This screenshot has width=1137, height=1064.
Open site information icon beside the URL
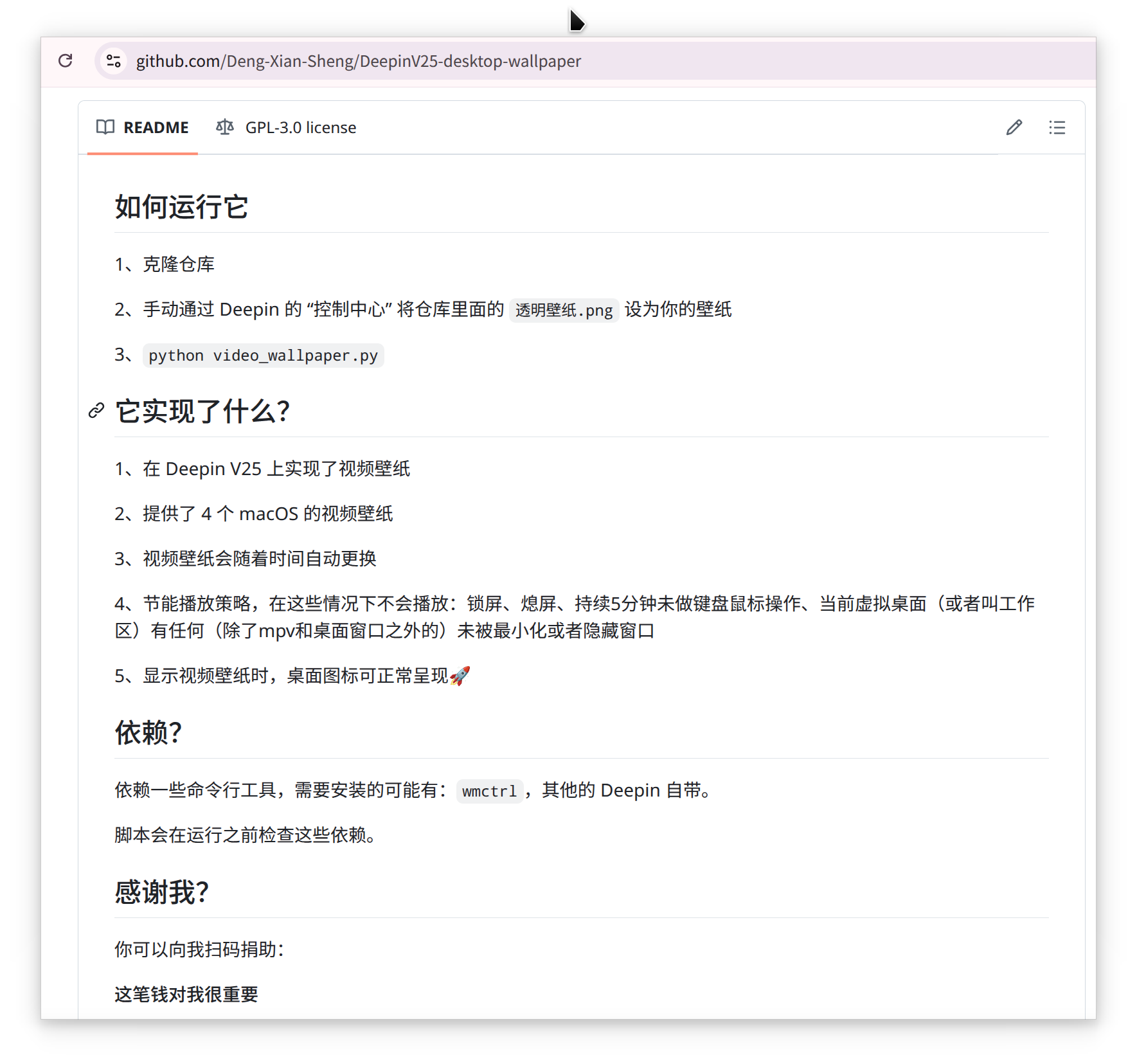[114, 61]
